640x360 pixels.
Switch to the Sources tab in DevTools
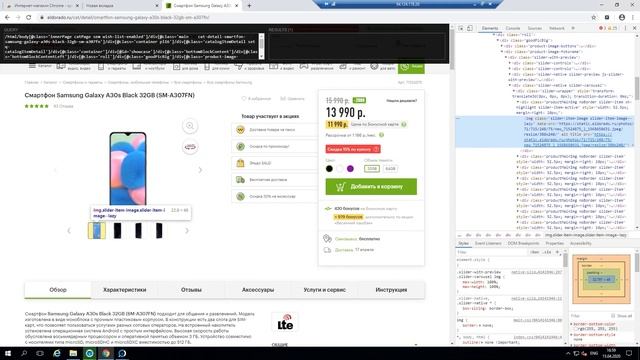point(535,28)
